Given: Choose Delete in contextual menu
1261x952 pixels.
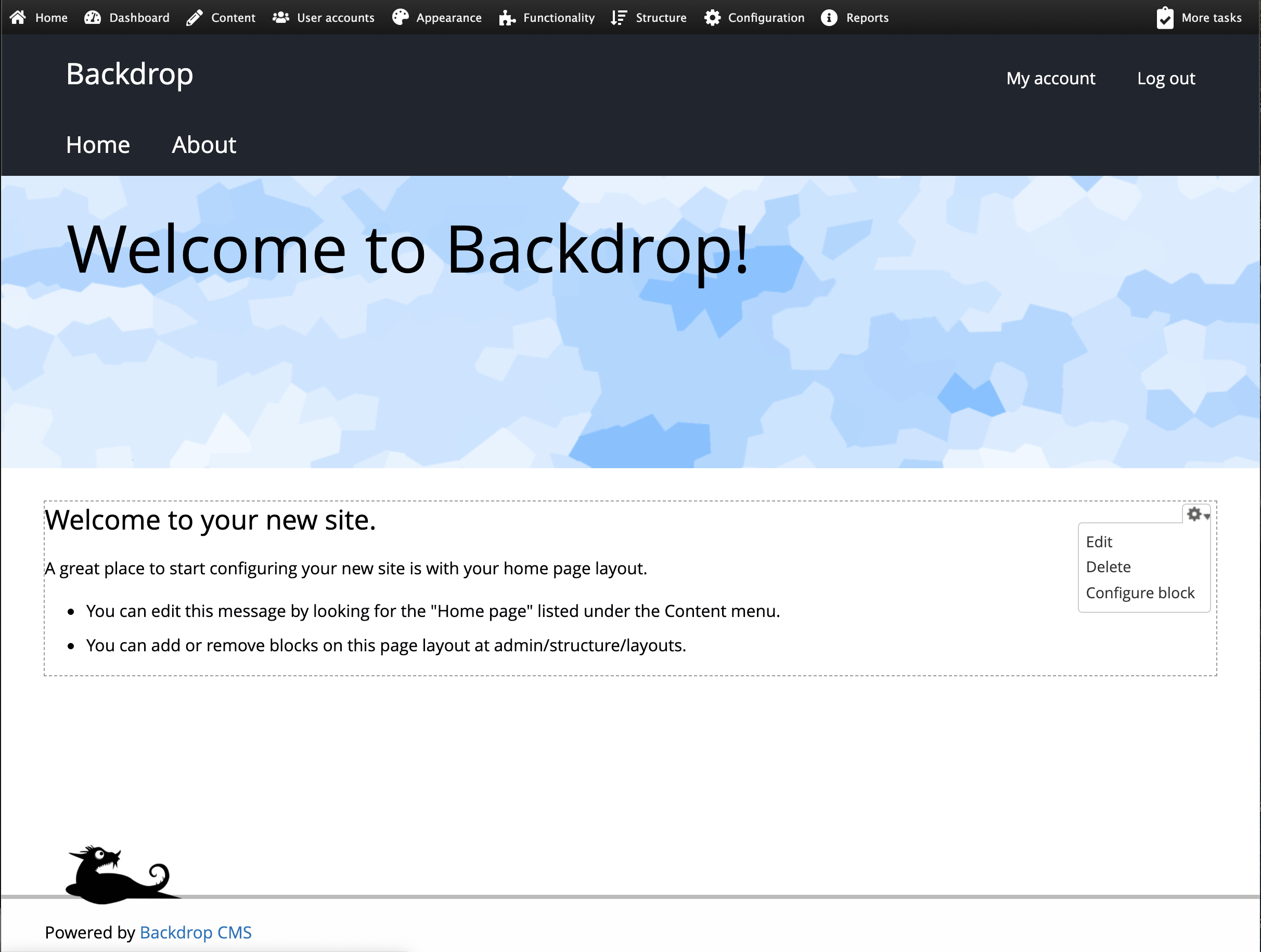Looking at the screenshot, I should [1108, 567].
